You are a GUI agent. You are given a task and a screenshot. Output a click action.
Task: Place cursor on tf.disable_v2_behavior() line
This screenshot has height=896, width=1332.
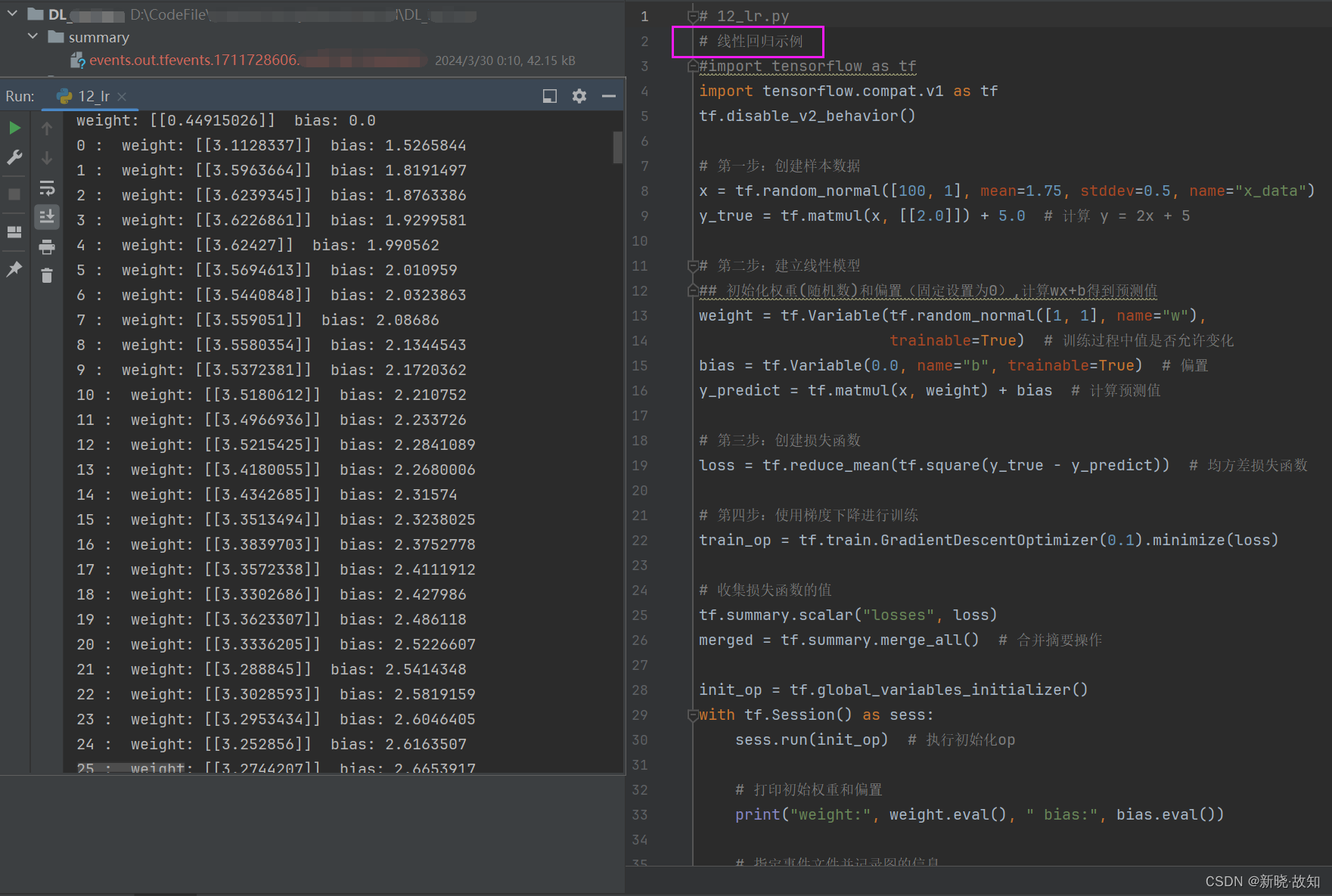point(807,116)
